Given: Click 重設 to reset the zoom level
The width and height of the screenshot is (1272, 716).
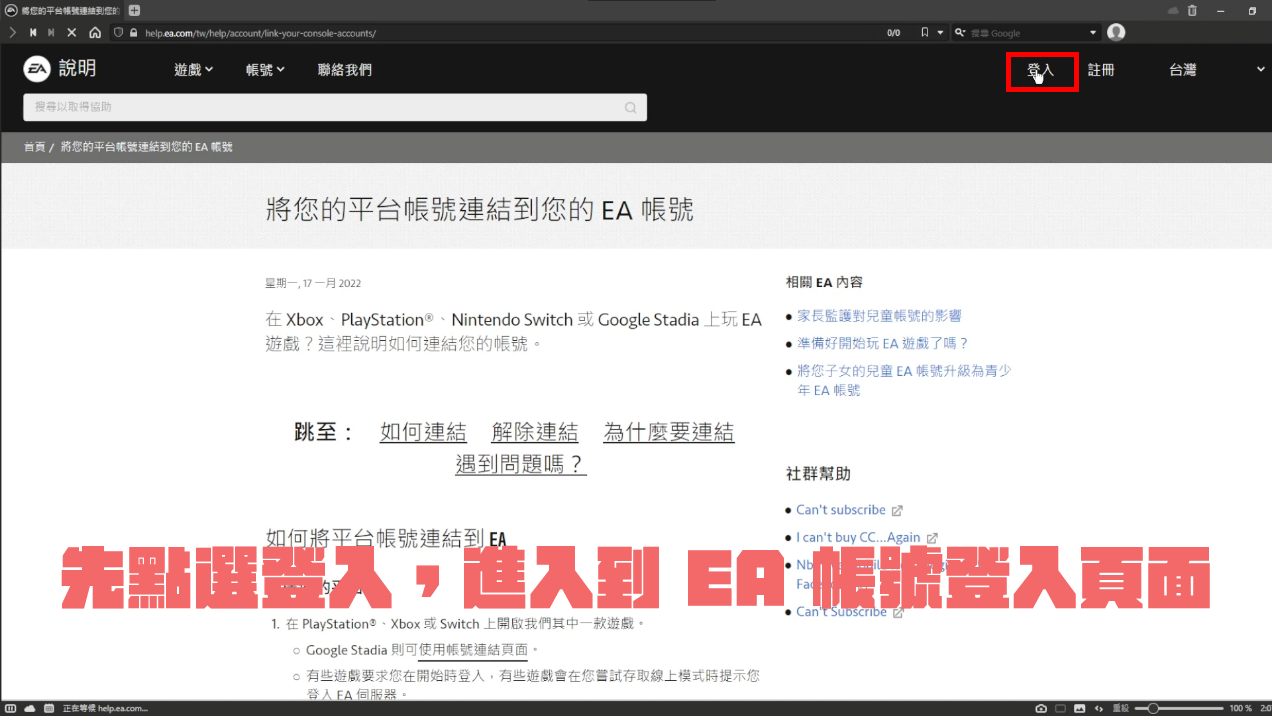Looking at the screenshot, I should [1121, 708].
